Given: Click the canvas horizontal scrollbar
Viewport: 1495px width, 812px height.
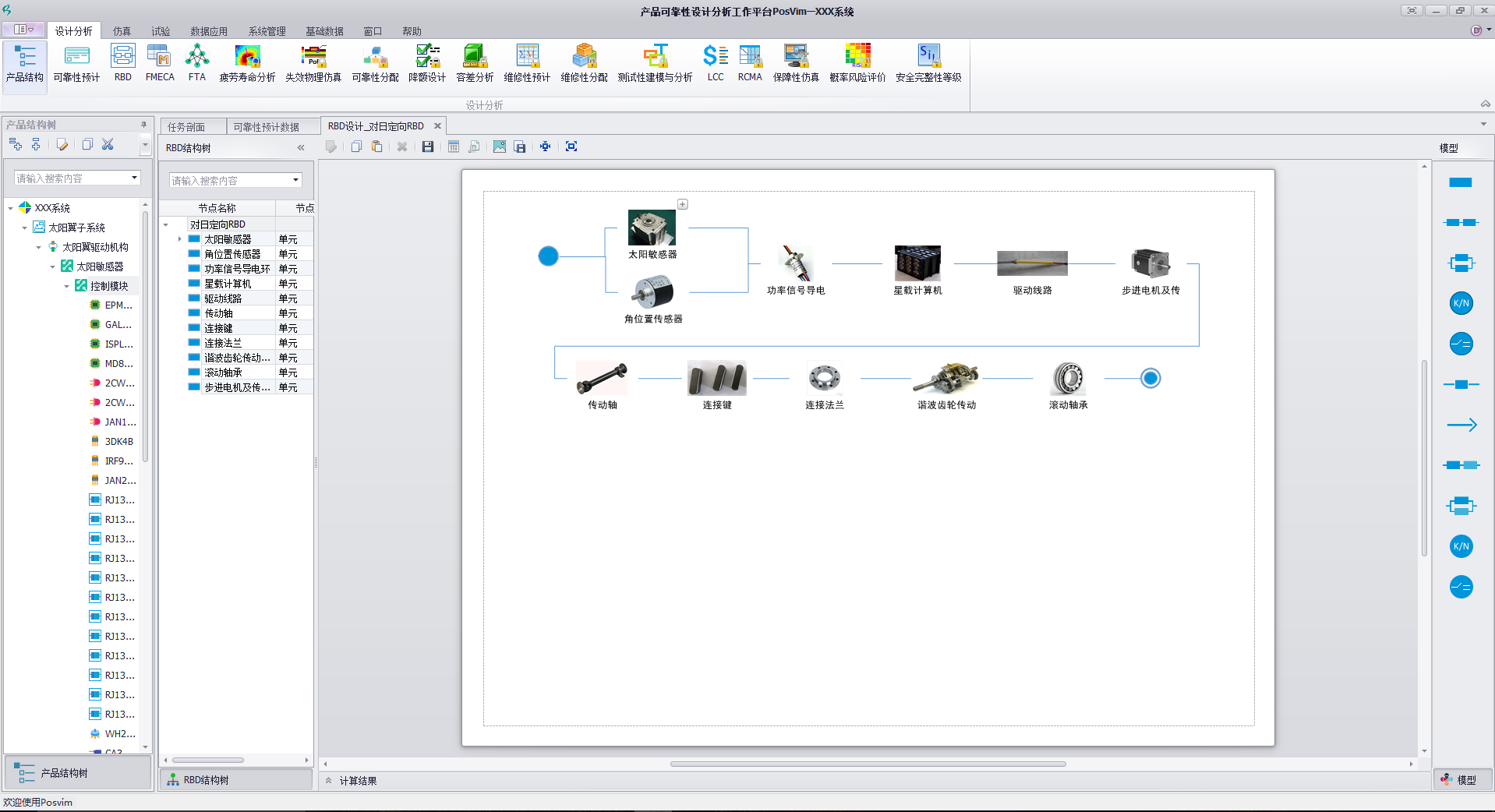Looking at the screenshot, I should [x=868, y=764].
